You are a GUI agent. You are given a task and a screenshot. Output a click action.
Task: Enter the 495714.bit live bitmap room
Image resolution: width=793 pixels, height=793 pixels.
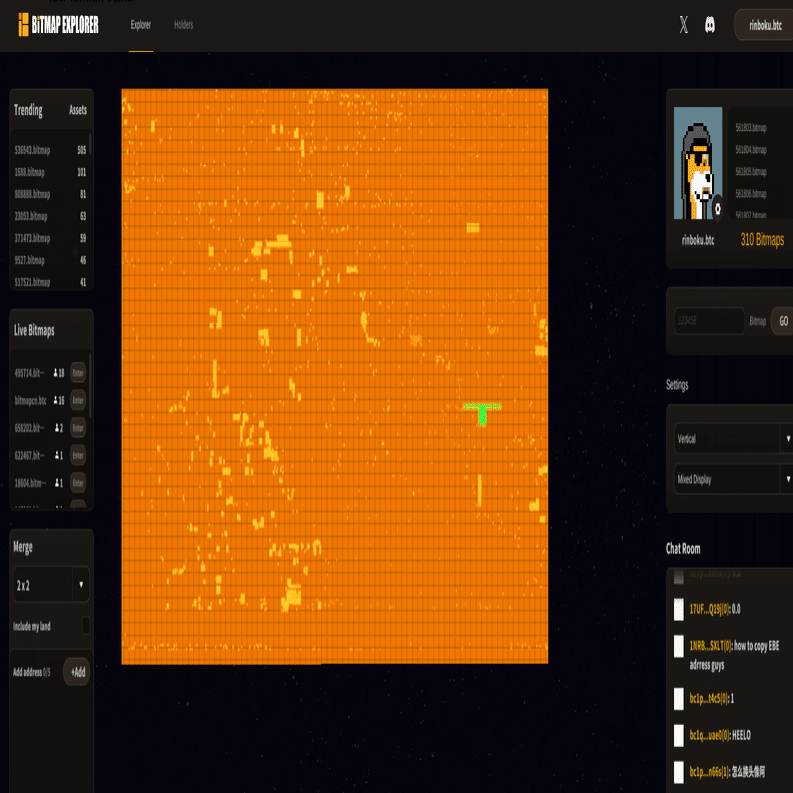click(x=78, y=373)
